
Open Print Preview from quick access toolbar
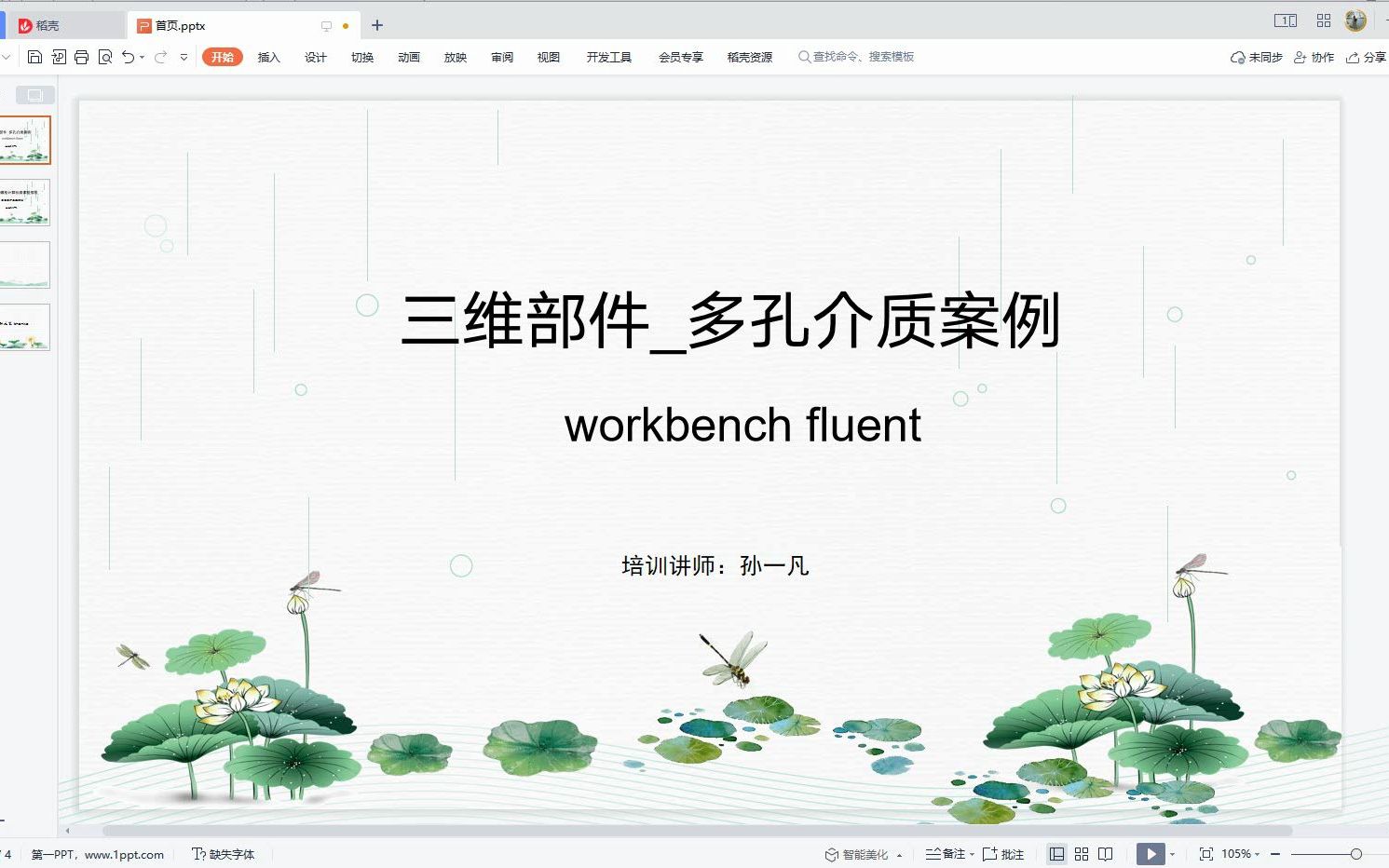(105, 57)
